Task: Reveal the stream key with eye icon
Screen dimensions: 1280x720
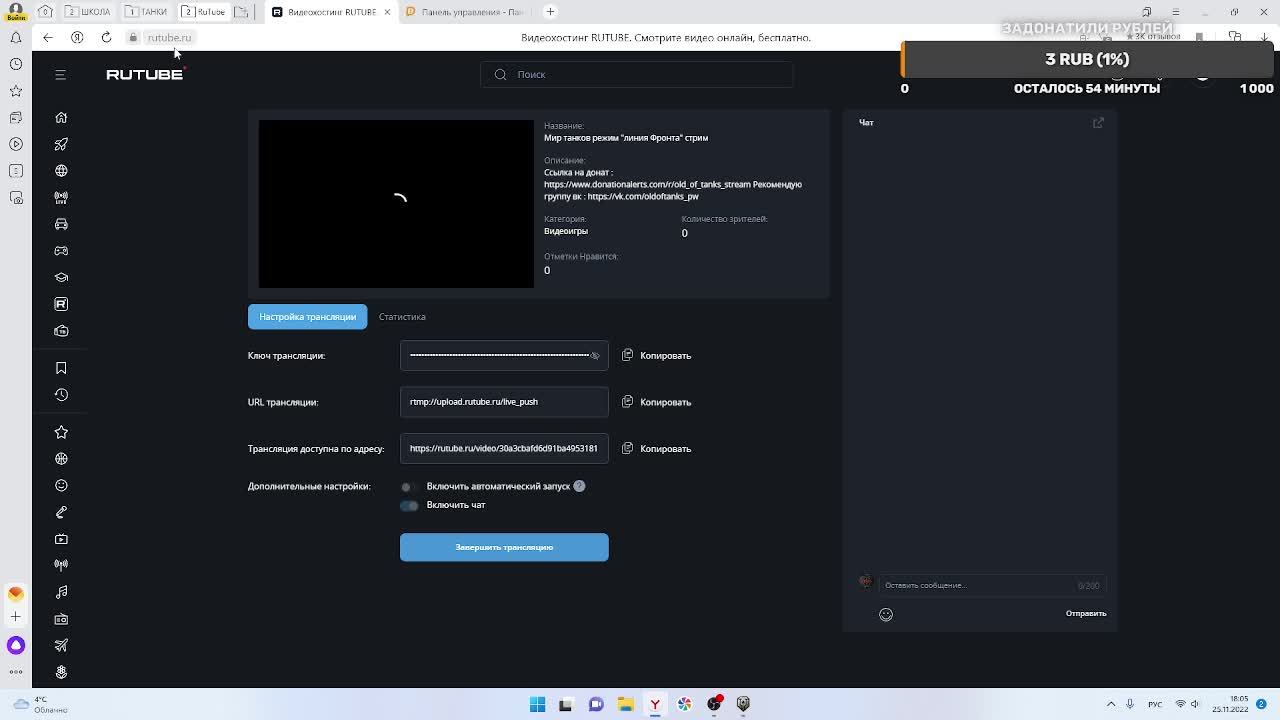Action: pyautogui.click(x=595, y=355)
